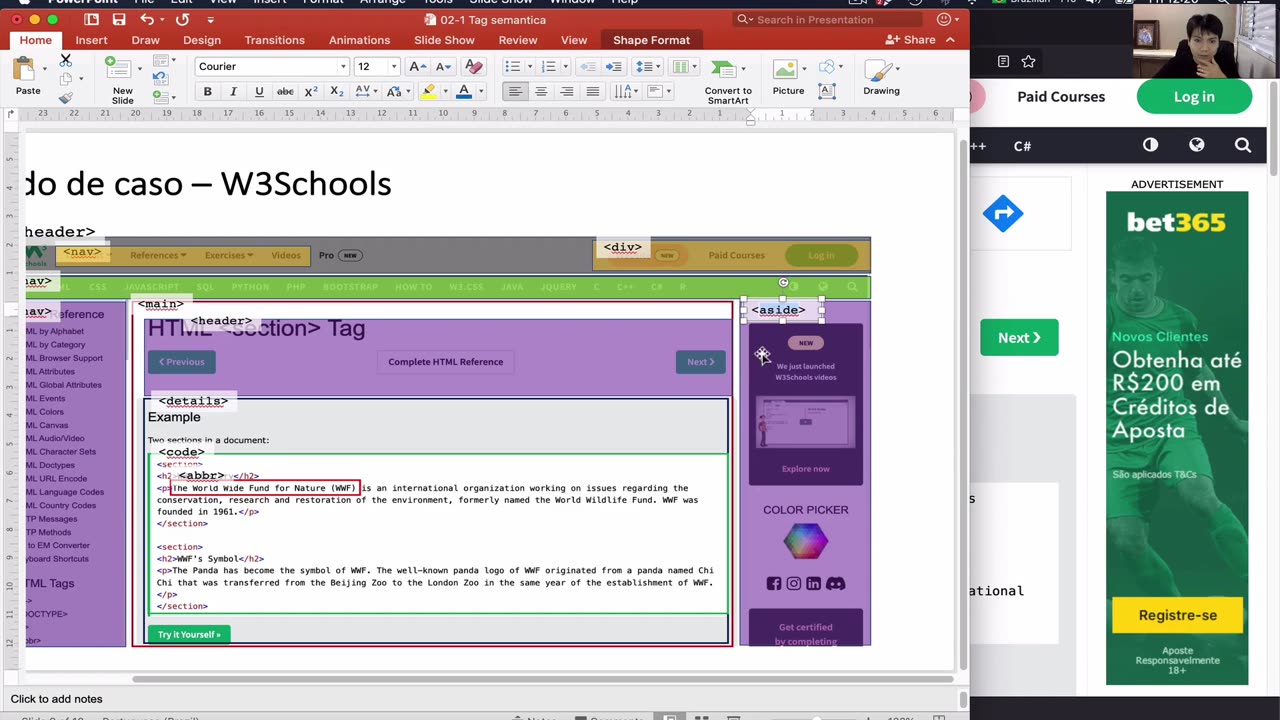Click the Save icon in title bar
Image resolution: width=1280 pixels, height=720 pixels.
[x=119, y=19]
